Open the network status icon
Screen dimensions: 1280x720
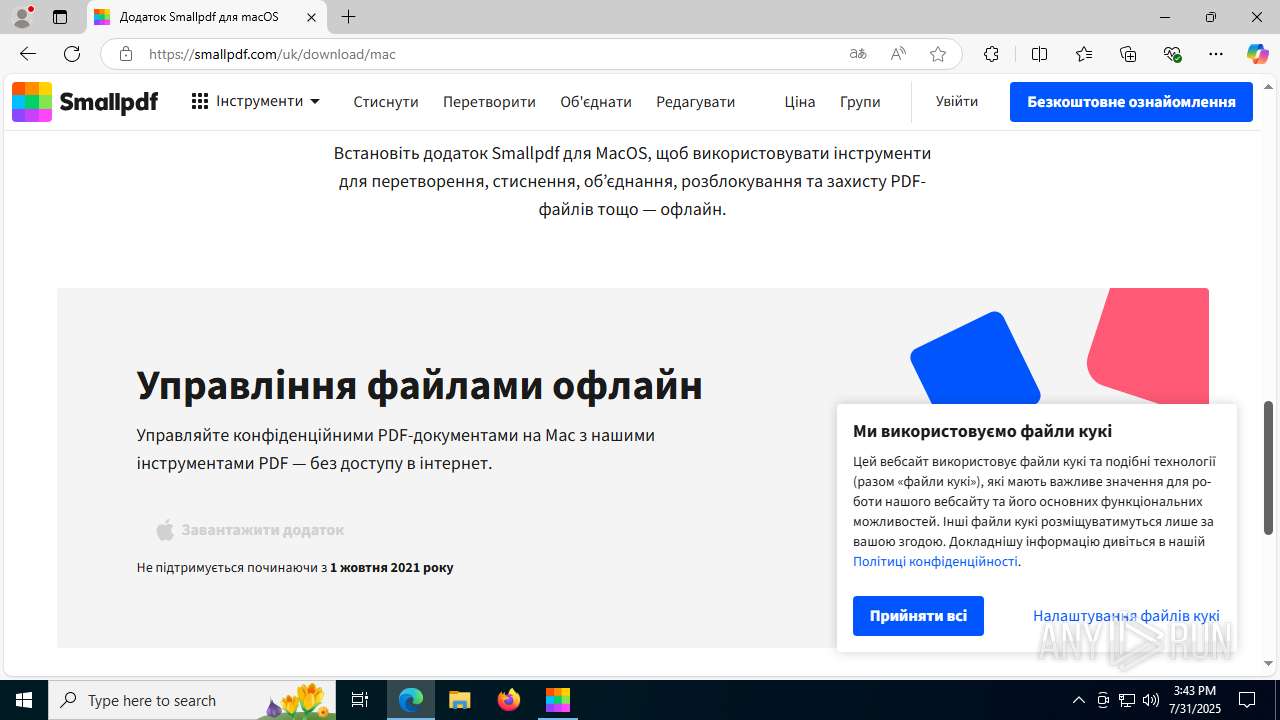tap(1127, 700)
